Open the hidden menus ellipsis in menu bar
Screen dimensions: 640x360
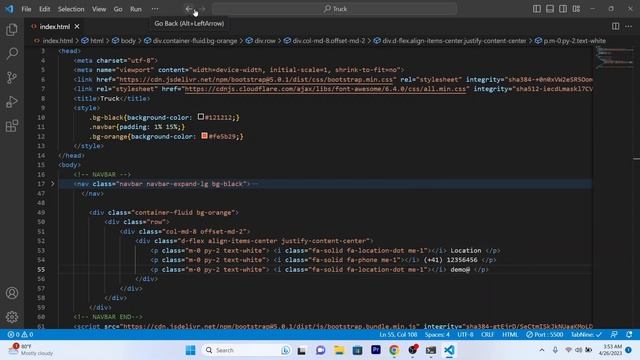pos(155,9)
